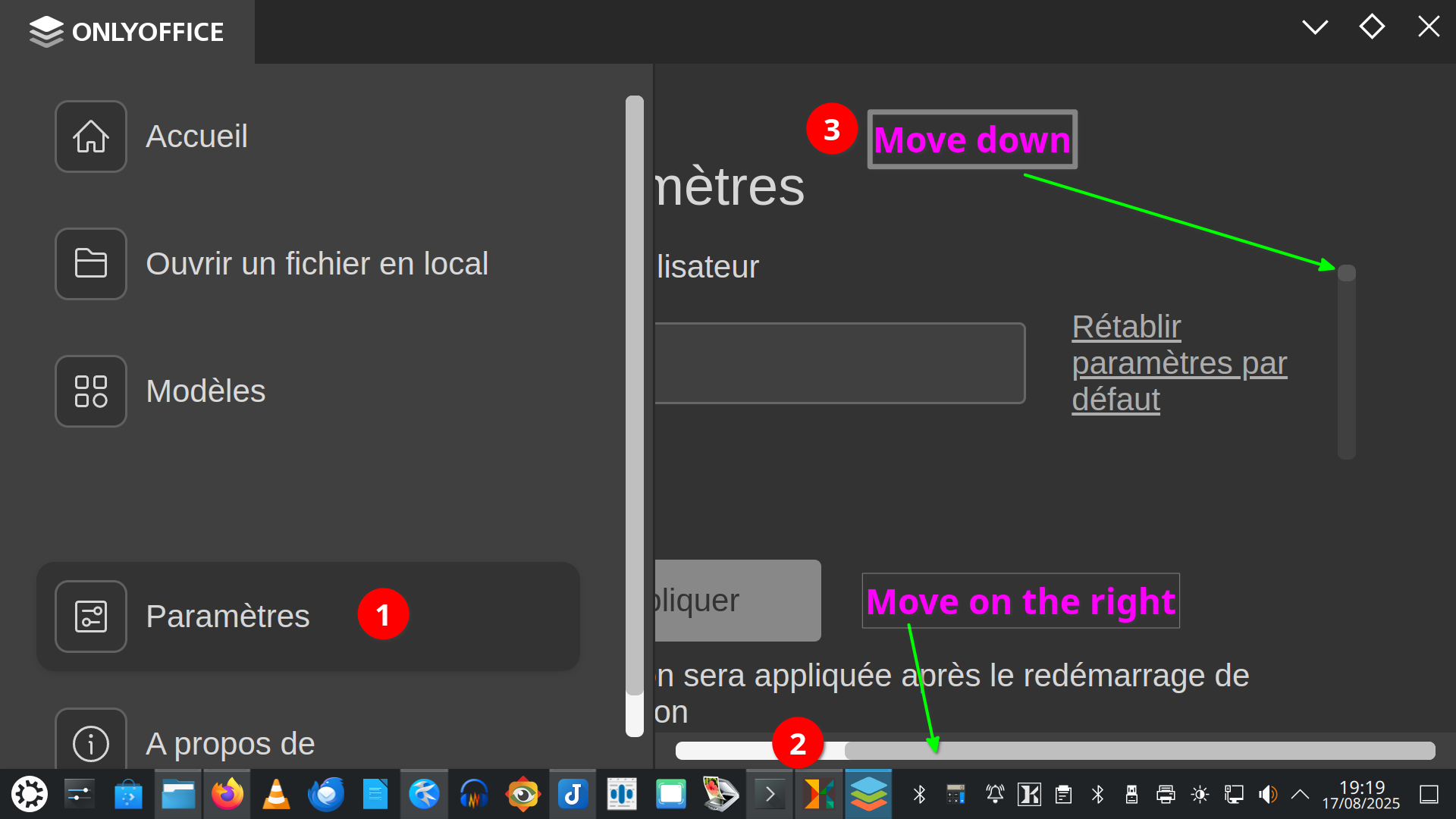Image resolution: width=1456 pixels, height=819 pixels.
Task: Open VLC media player from taskbar
Action: click(276, 794)
